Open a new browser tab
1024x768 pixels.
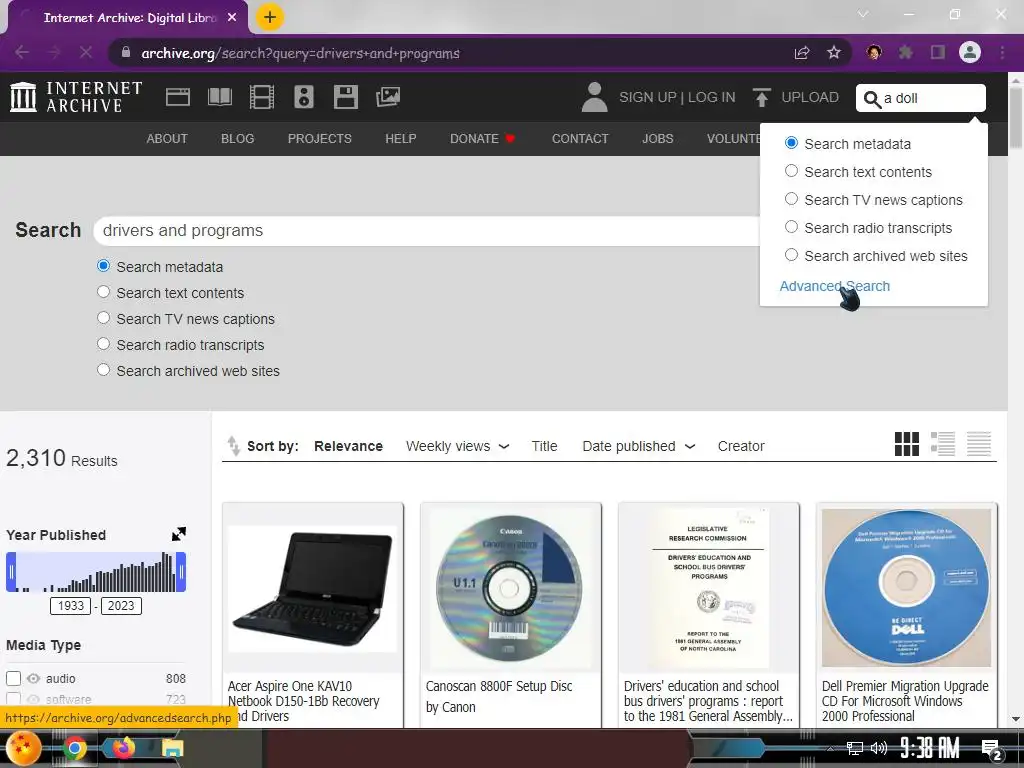point(270,18)
